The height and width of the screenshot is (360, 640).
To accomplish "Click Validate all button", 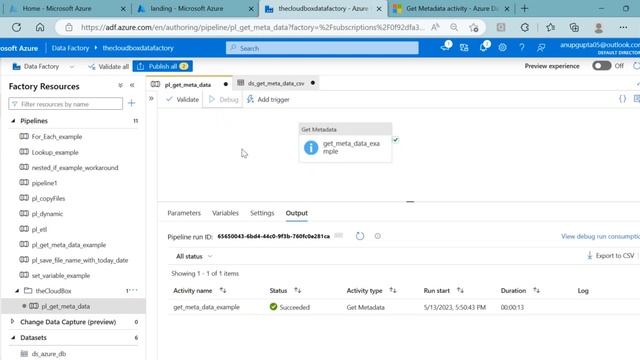I will [x=109, y=66].
